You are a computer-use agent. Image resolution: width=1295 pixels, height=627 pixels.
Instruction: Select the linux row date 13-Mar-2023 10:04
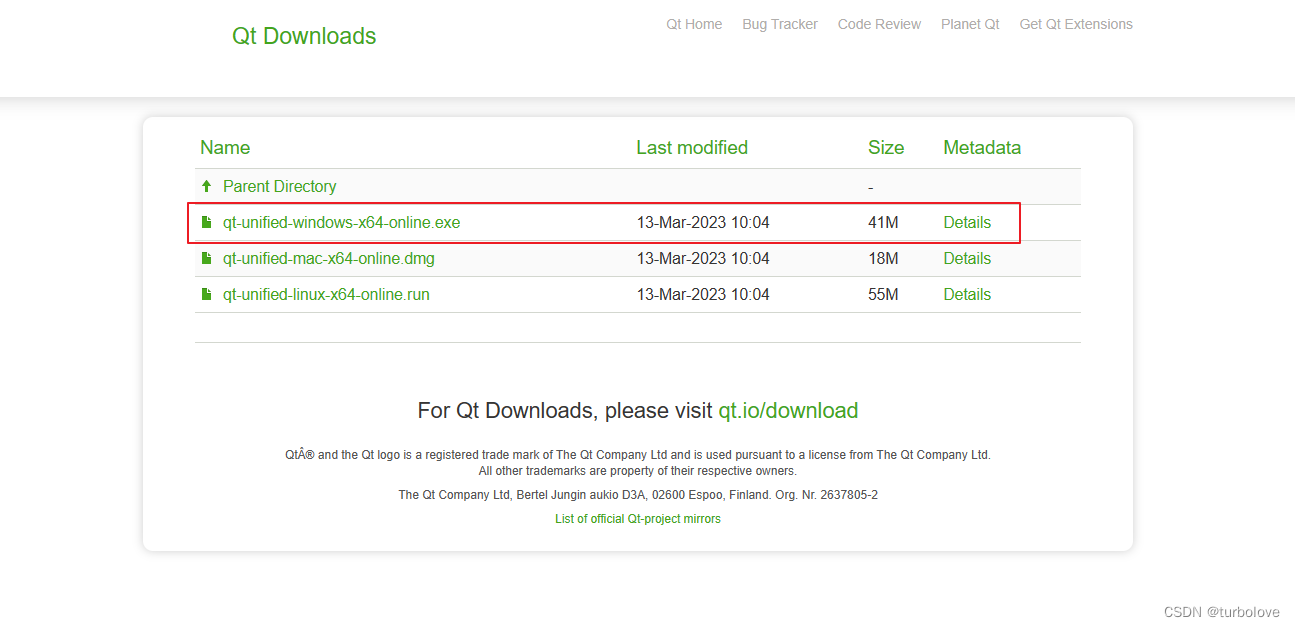coord(703,294)
